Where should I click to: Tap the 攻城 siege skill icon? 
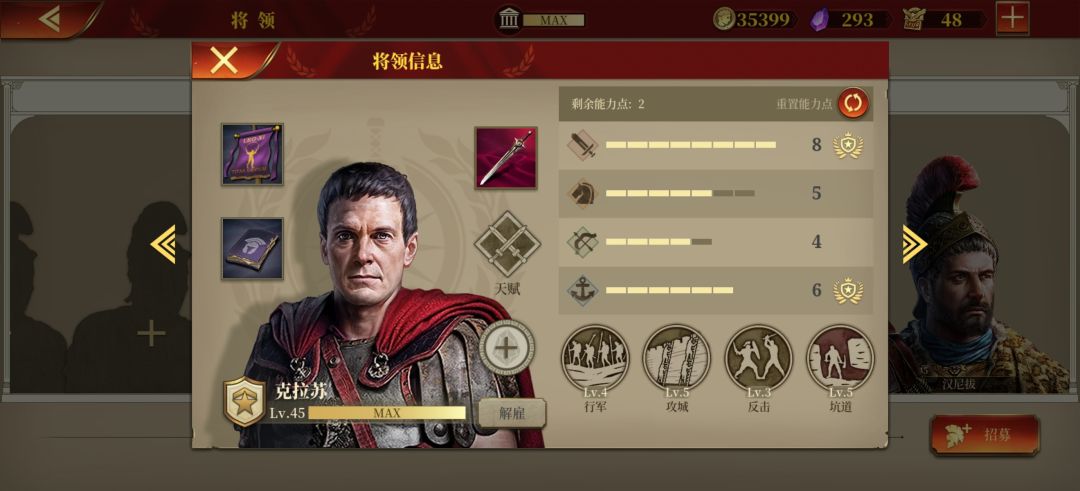[x=676, y=359]
